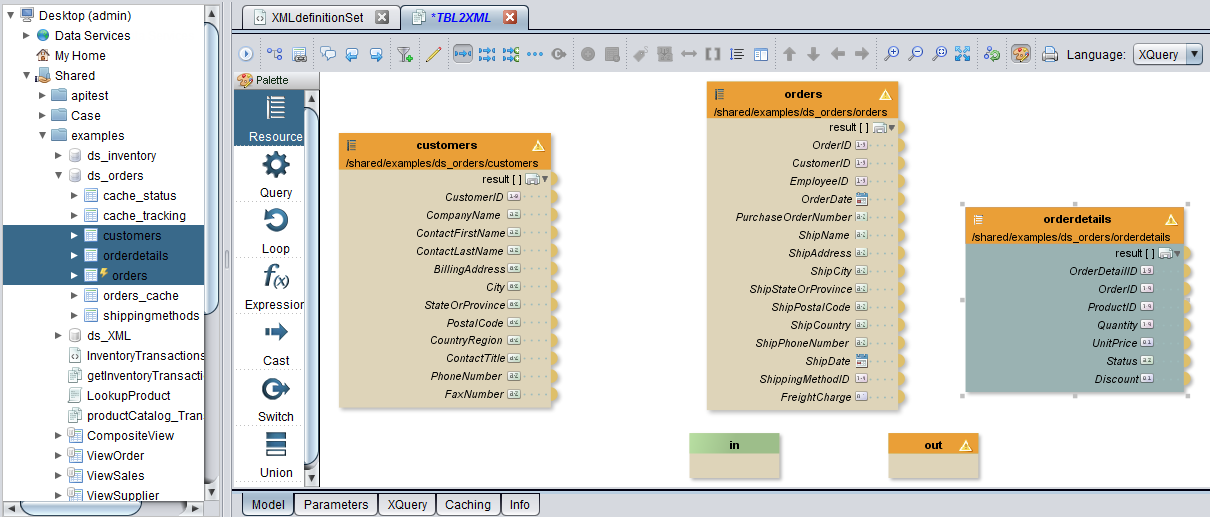Click the Execute play icon in toolbar
Screen dimensions: 1210x517
pyautogui.click(x=246, y=54)
